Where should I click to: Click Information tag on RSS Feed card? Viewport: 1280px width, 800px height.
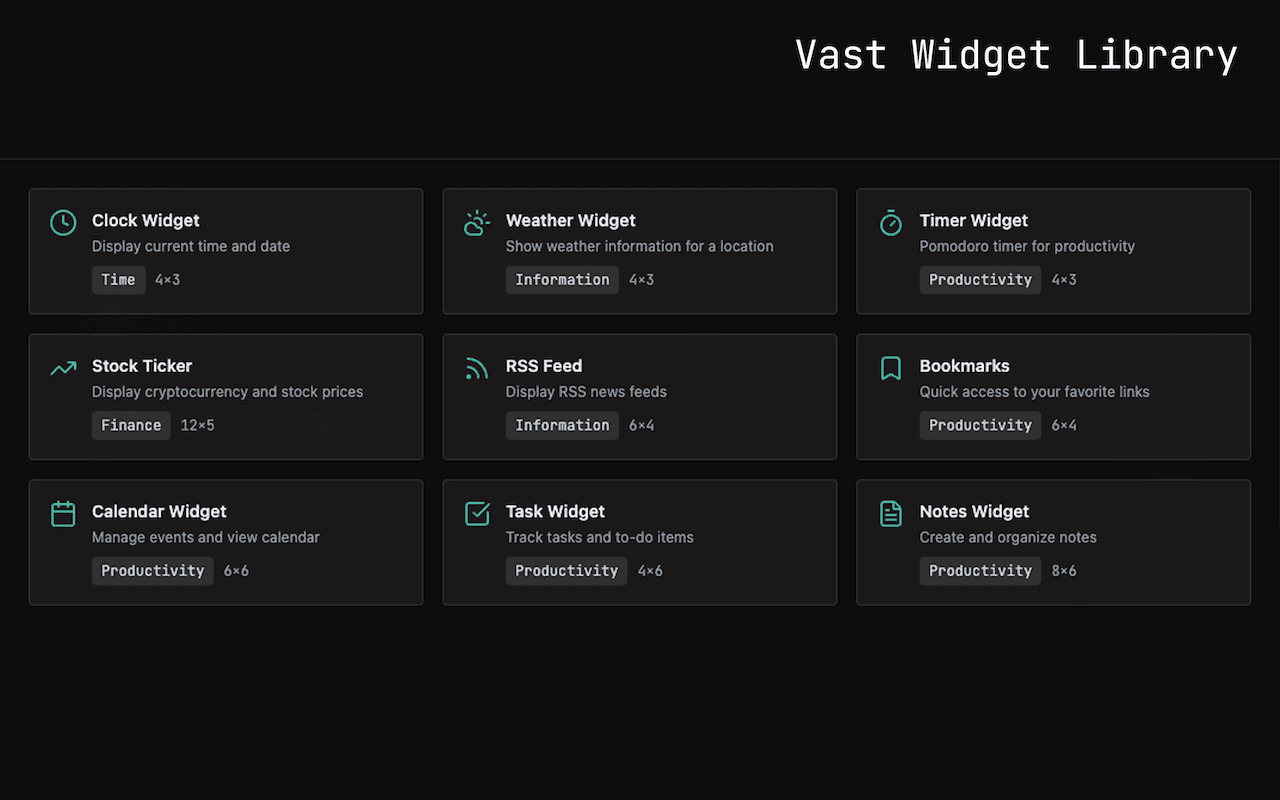[562, 425]
